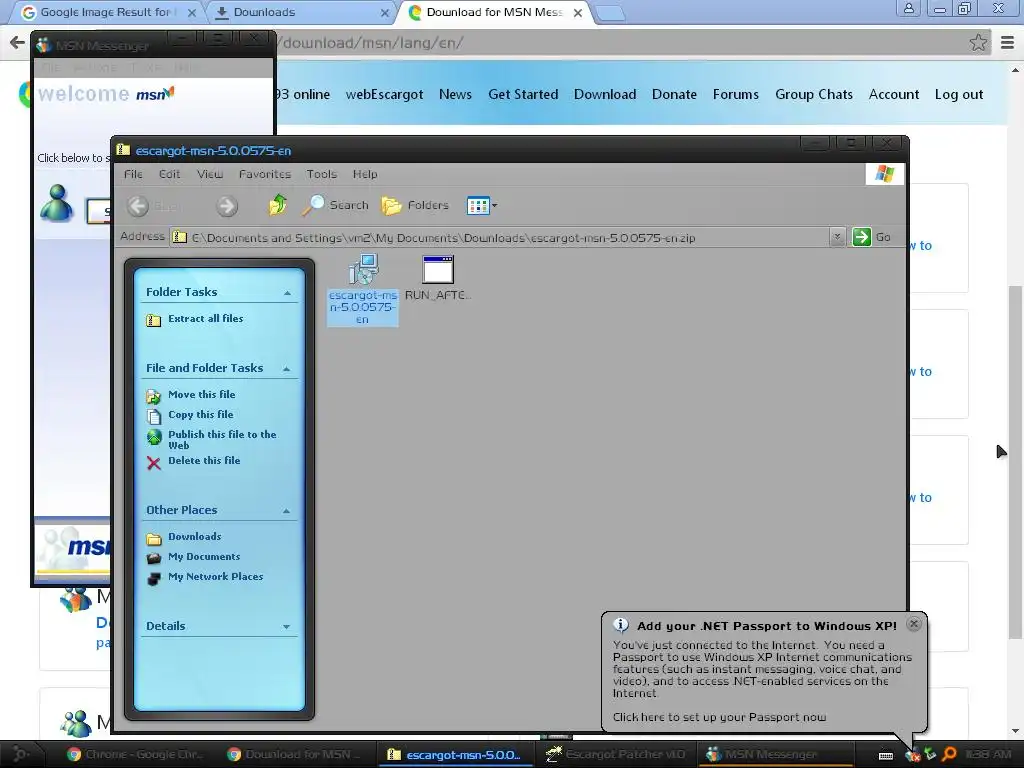The width and height of the screenshot is (1024, 768).
Task: Expand the Details section
Action: [286, 626]
